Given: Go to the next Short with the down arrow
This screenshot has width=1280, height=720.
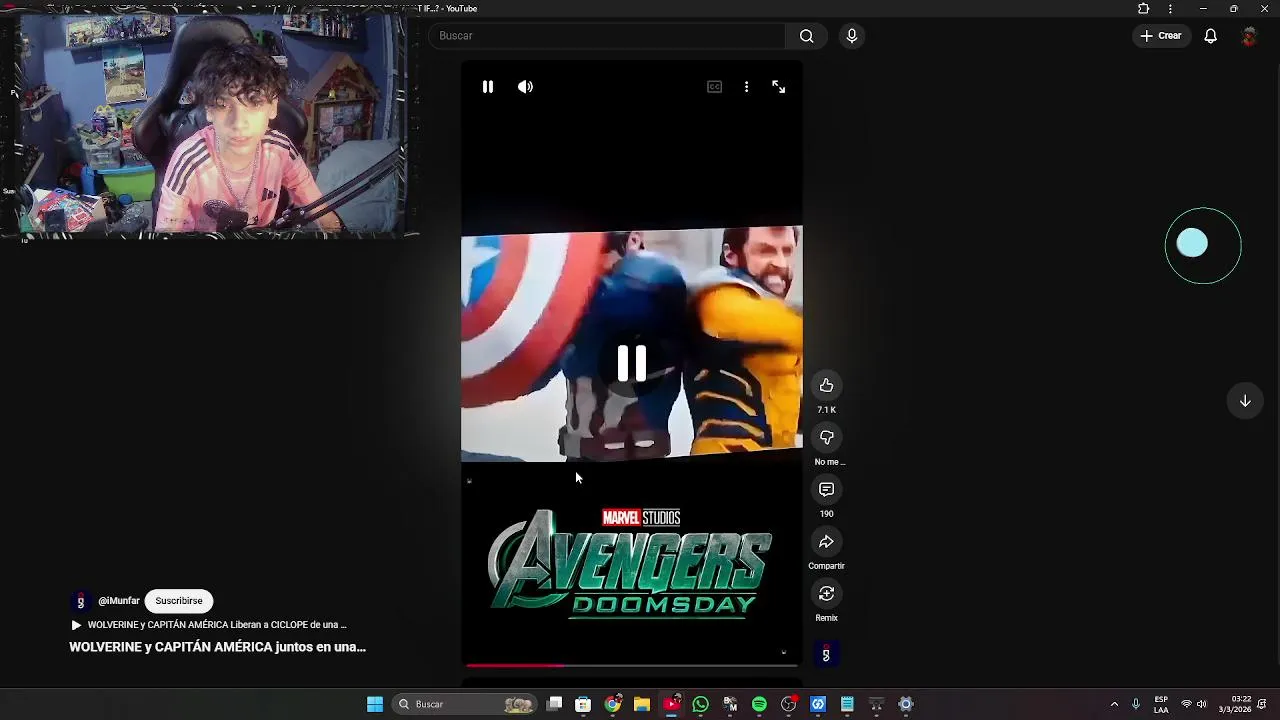Looking at the screenshot, I should (1245, 401).
